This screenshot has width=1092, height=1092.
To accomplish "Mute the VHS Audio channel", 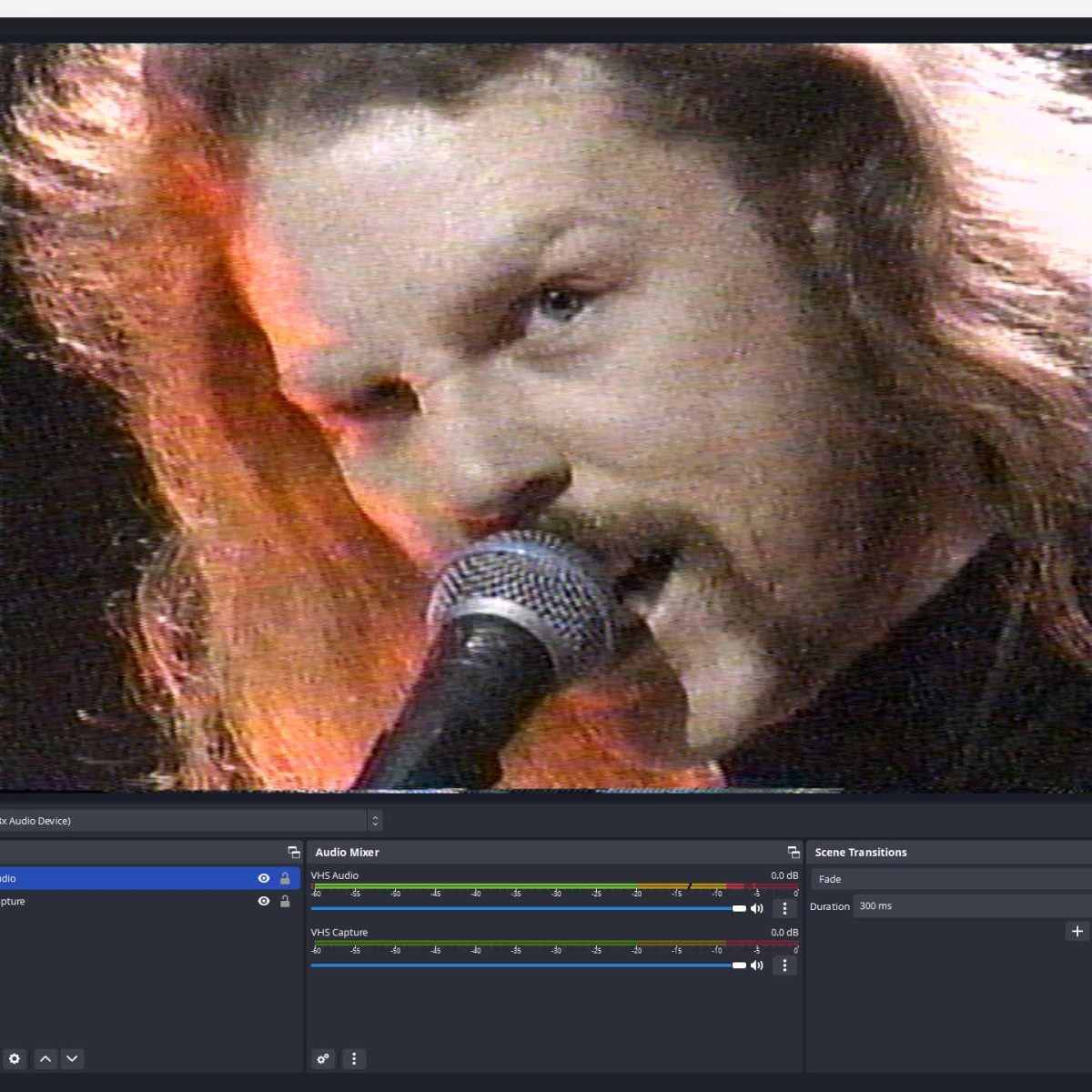I will [756, 908].
